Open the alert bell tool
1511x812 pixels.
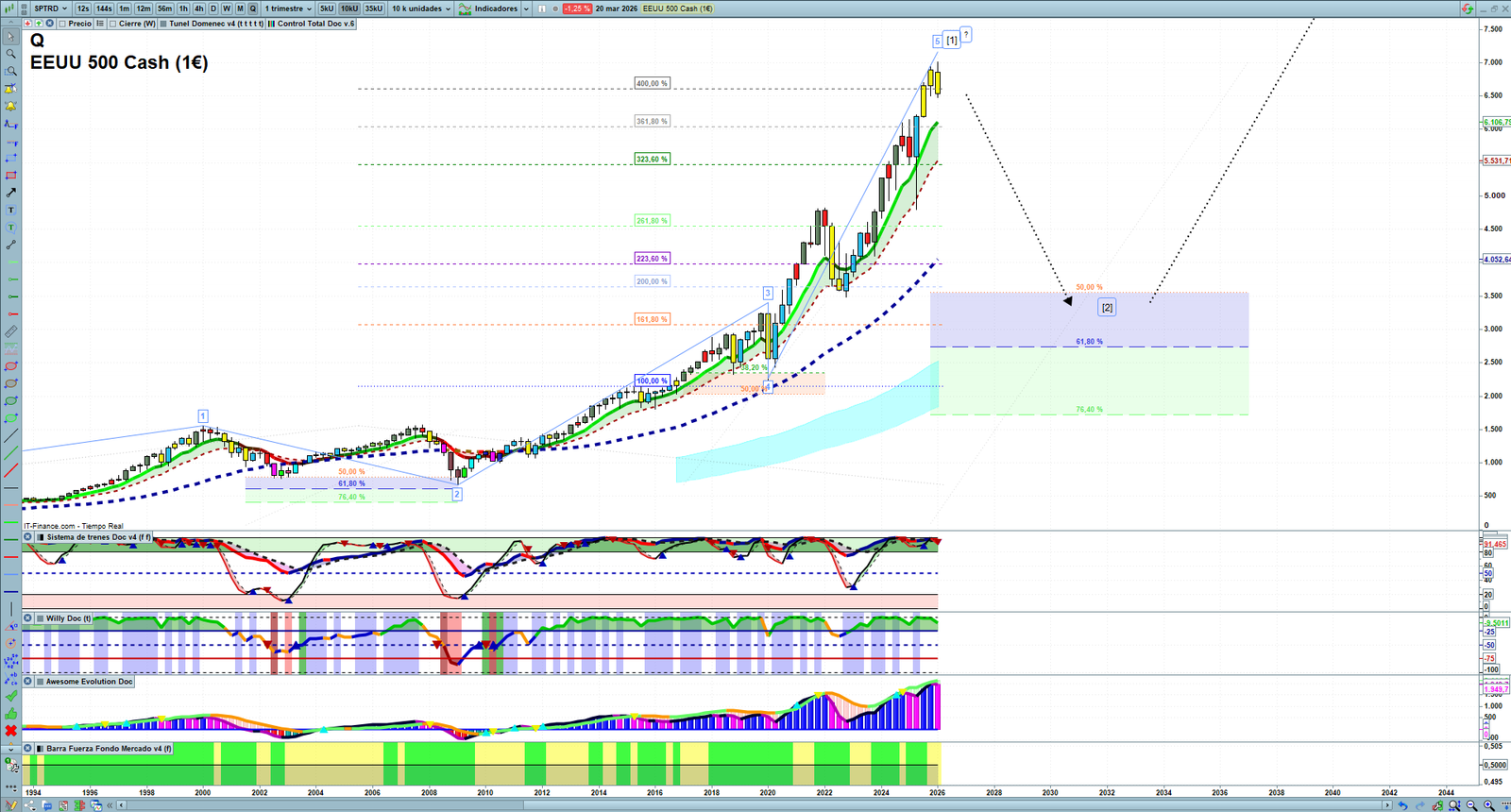pos(10,107)
